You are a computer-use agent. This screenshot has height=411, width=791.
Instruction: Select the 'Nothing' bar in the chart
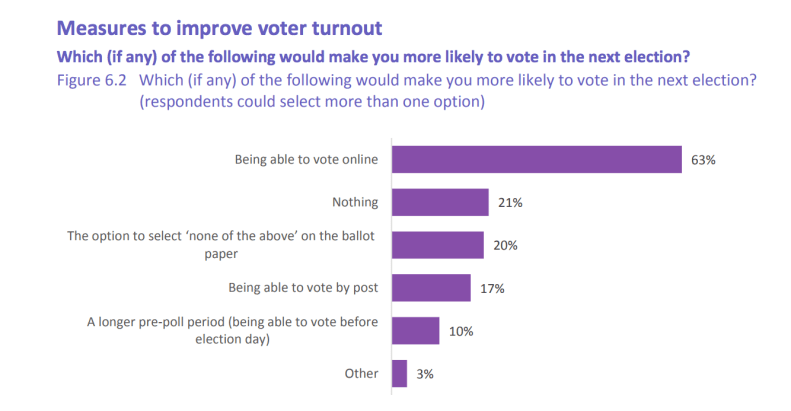[x=439, y=202]
